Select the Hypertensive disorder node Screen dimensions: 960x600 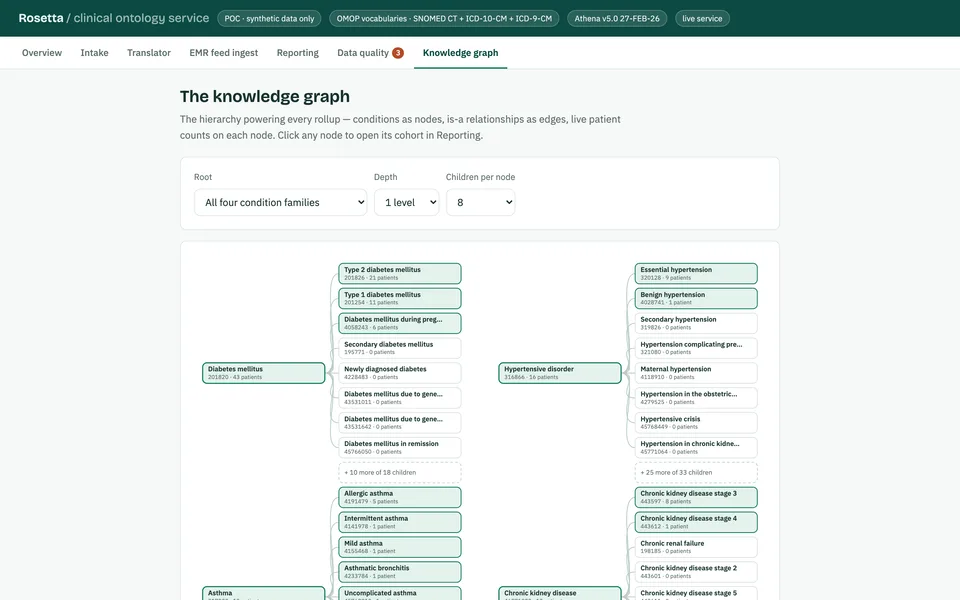tap(560, 373)
